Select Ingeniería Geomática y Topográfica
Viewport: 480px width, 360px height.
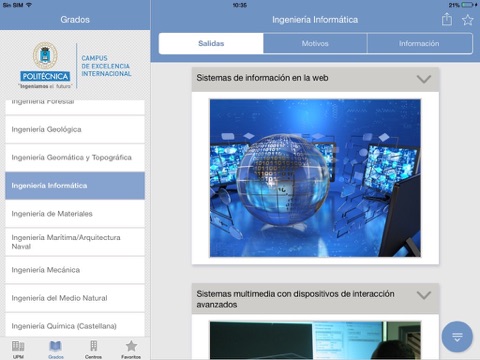[x=75, y=157]
